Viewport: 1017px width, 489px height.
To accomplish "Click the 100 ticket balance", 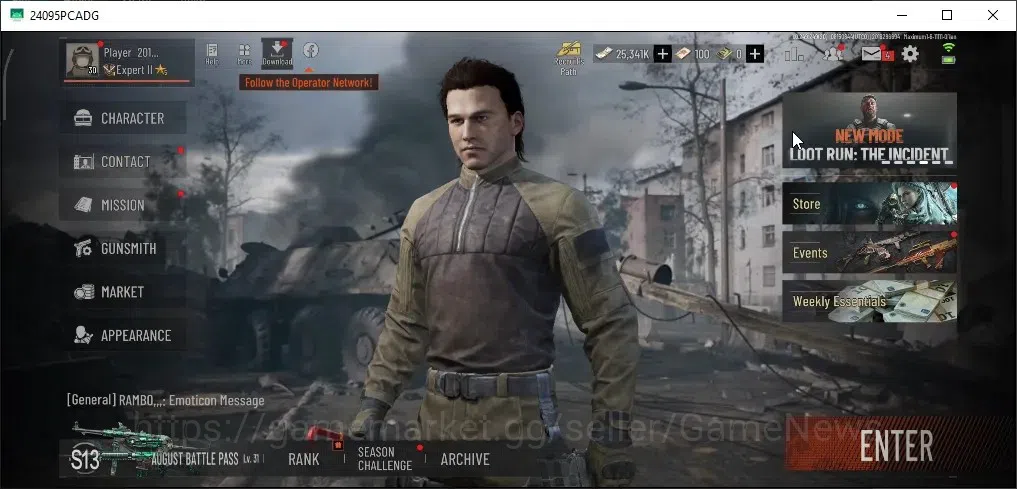I will click(x=702, y=54).
